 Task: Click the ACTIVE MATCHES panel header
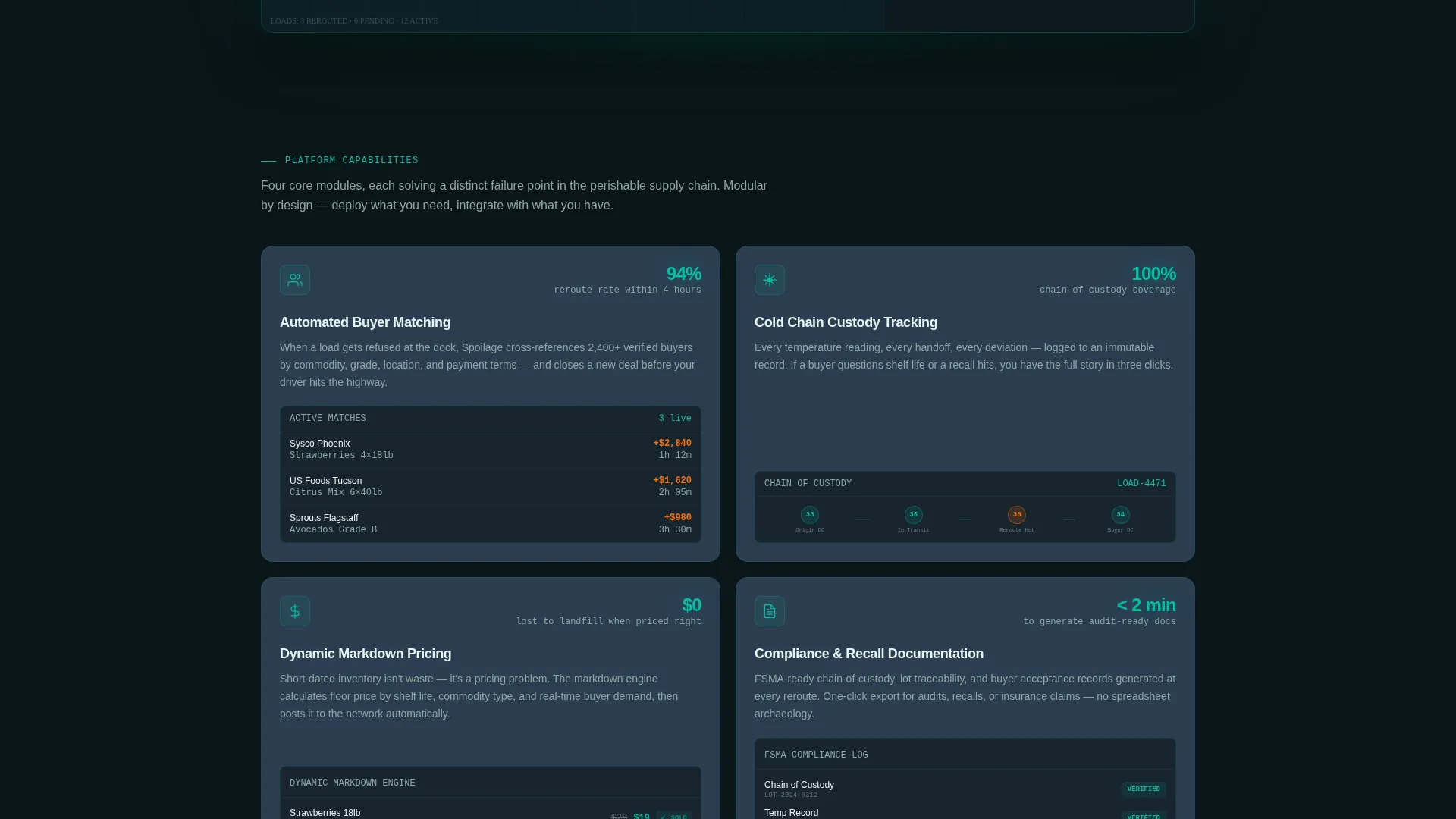[x=491, y=419]
